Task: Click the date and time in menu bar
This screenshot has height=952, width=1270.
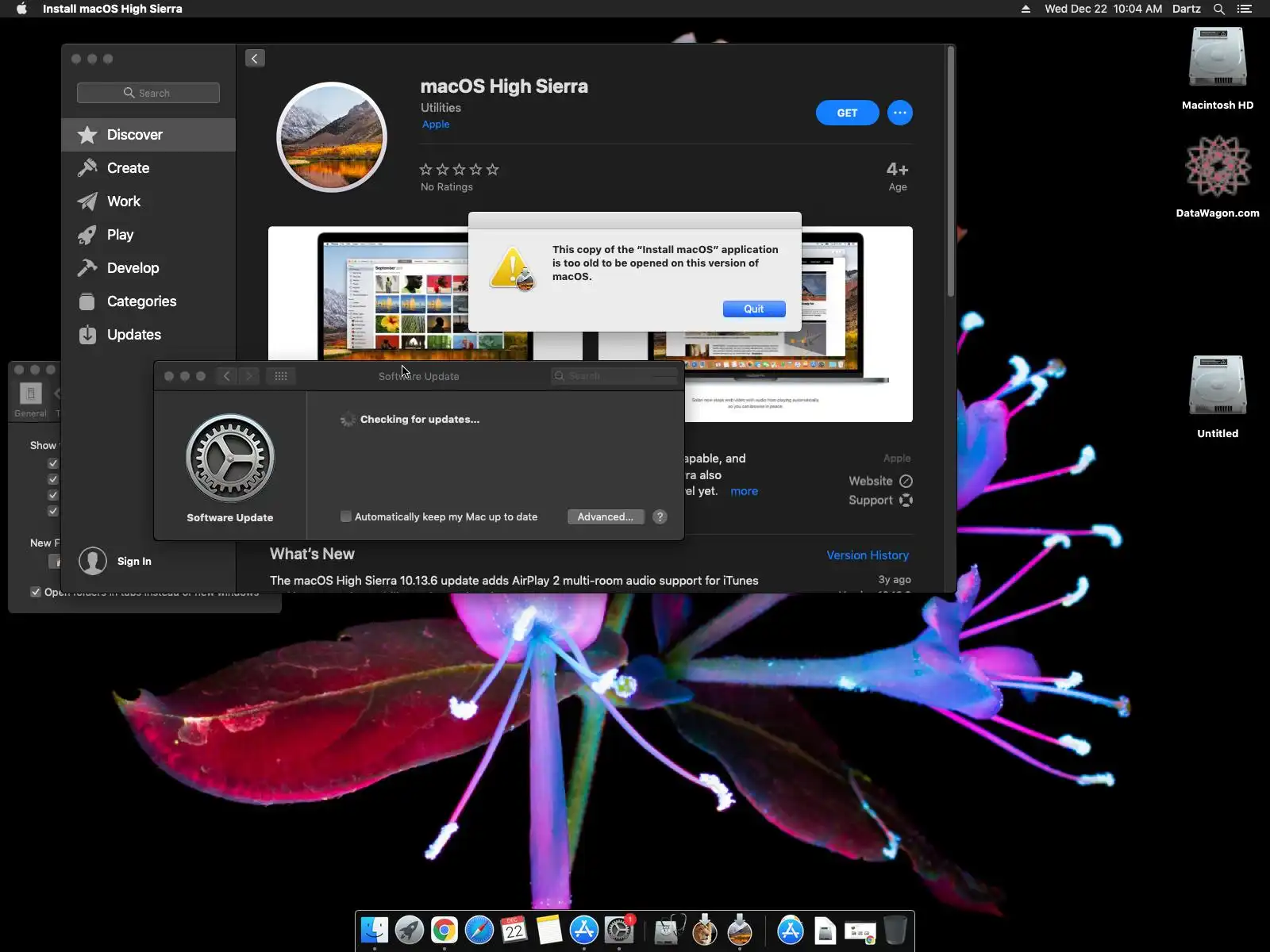Action: pyautogui.click(x=1103, y=9)
